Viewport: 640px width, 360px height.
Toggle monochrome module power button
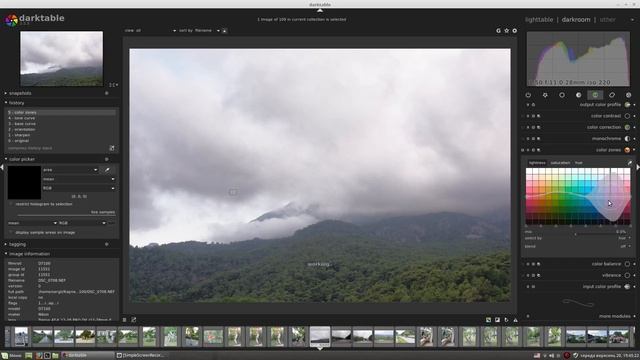click(x=627, y=139)
